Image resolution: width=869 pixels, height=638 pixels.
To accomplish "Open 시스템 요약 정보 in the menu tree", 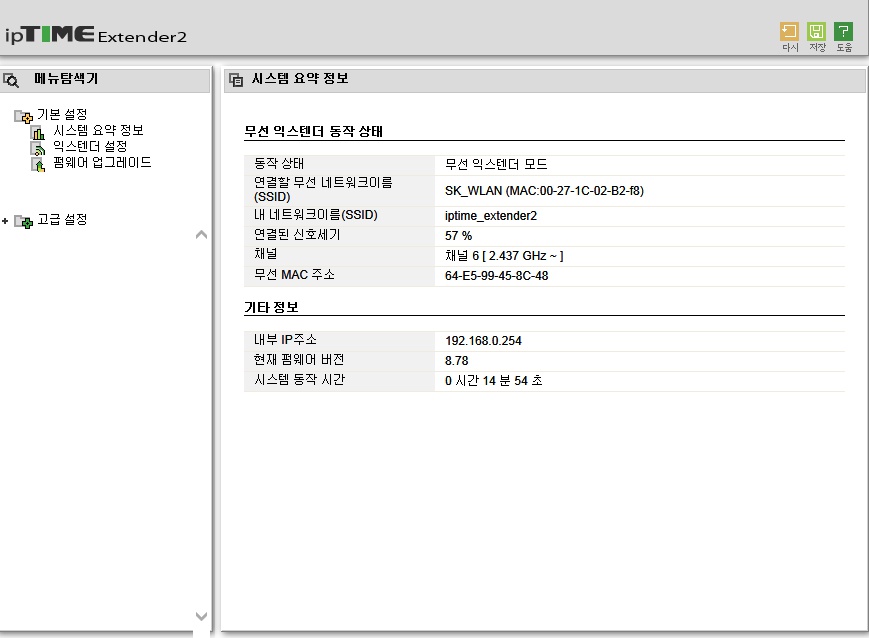I will (98, 130).
